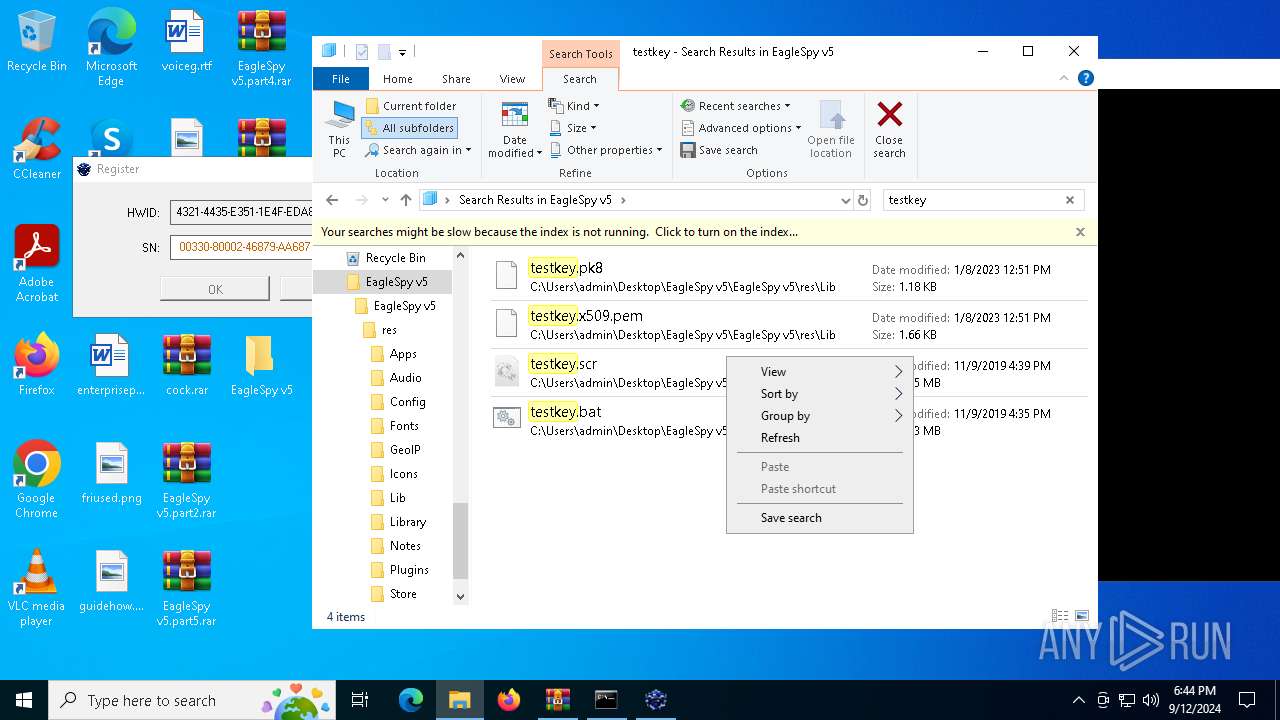Viewport: 1280px width, 720px height.
Task: Open Recent searches dropdown
Action: pos(735,106)
